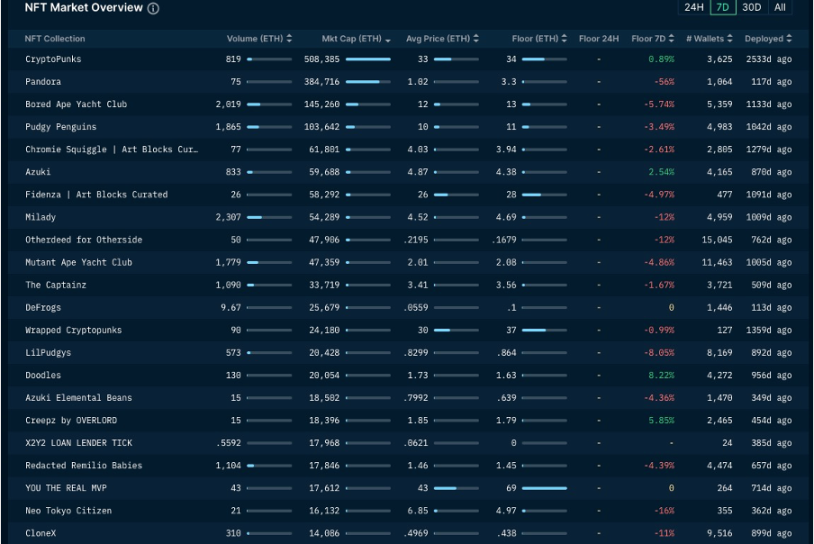Image resolution: width=814 pixels, height=544 pixels.
Task: Select the 7D timeframe tab
Action: click(721, 7)
